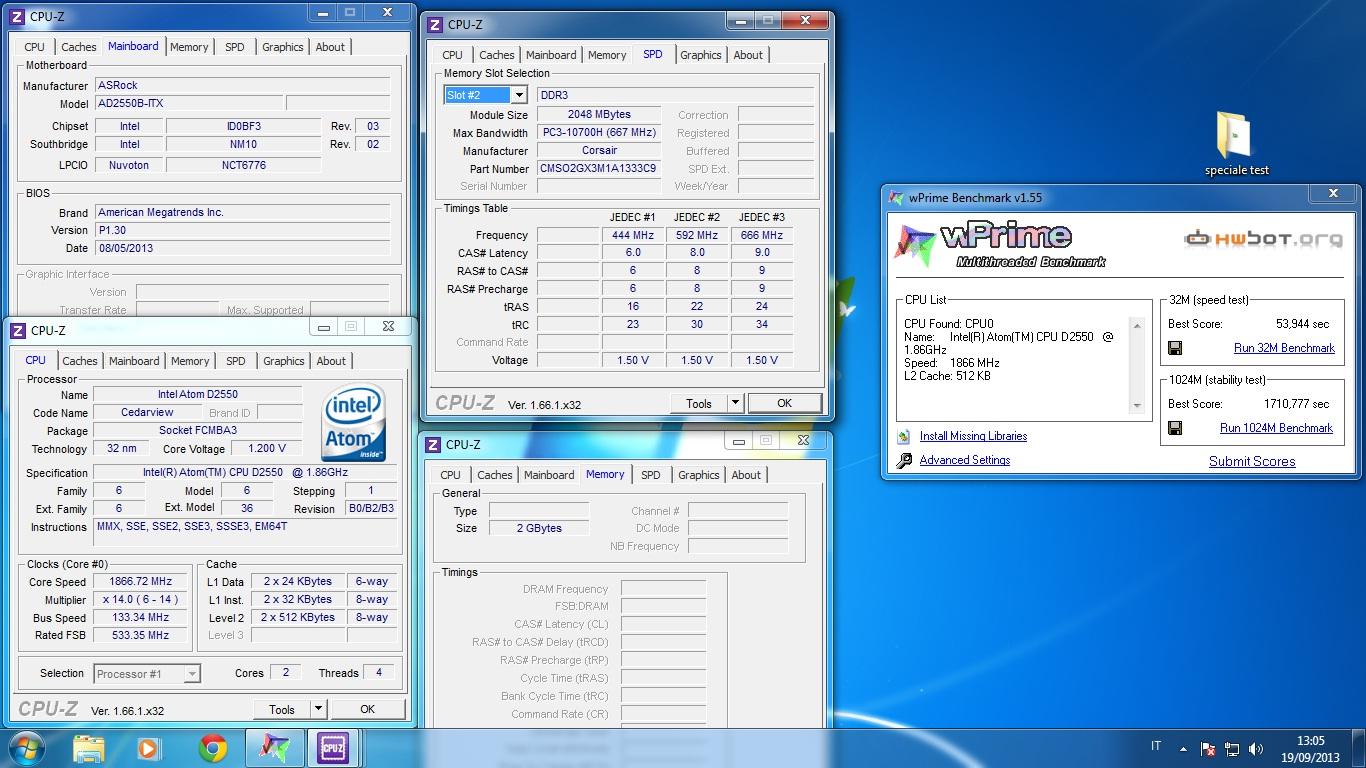Click OK in the CPU tab CPU-Z window
The image size is (1366, 768).
367,709
